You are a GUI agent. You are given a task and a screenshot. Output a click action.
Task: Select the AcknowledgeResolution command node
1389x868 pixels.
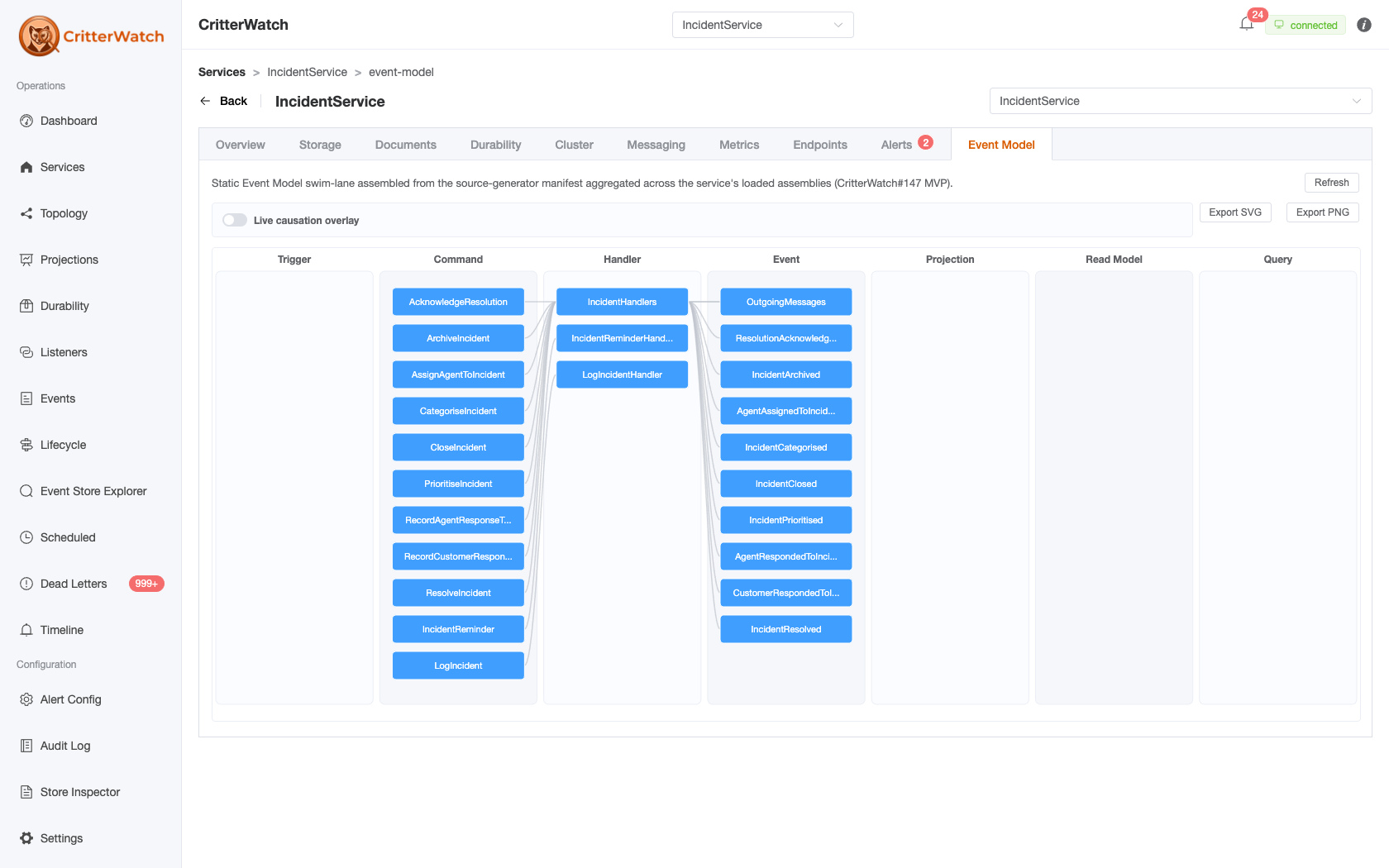[x=458, y=302]
